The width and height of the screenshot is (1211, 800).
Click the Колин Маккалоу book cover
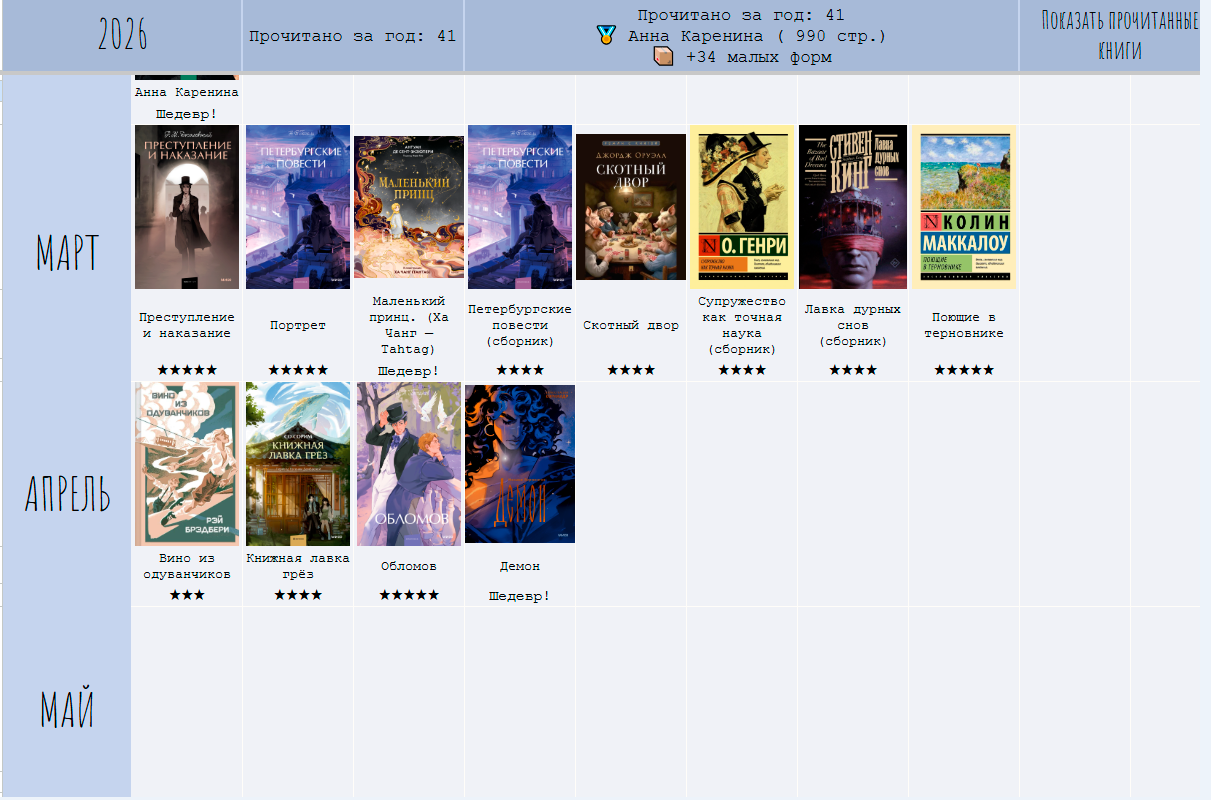[x=964, y=207]
